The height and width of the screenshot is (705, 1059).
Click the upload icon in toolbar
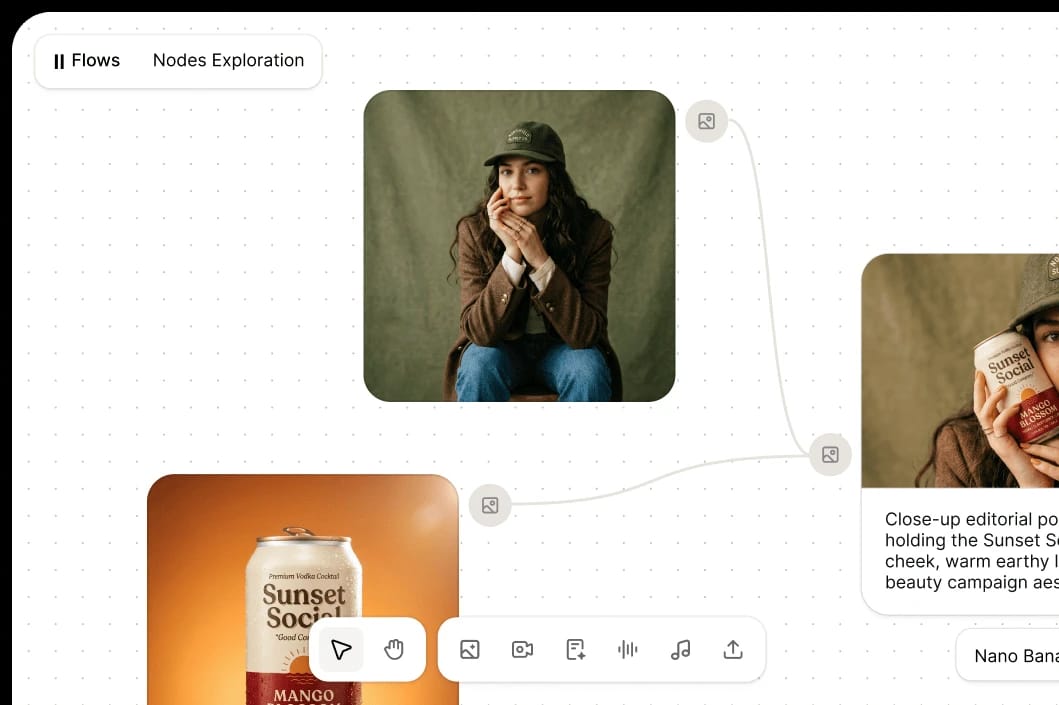[733, 650]
